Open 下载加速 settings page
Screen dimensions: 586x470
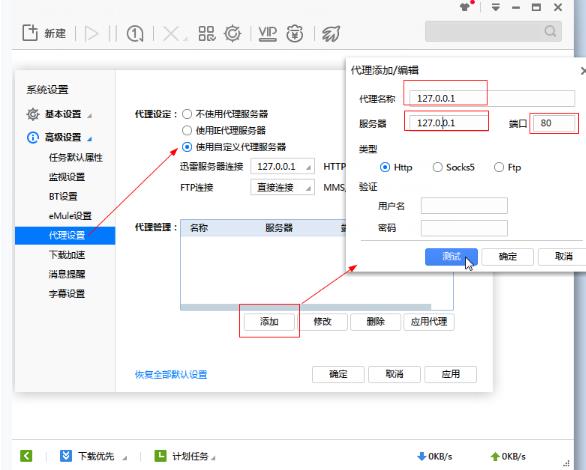67,255
